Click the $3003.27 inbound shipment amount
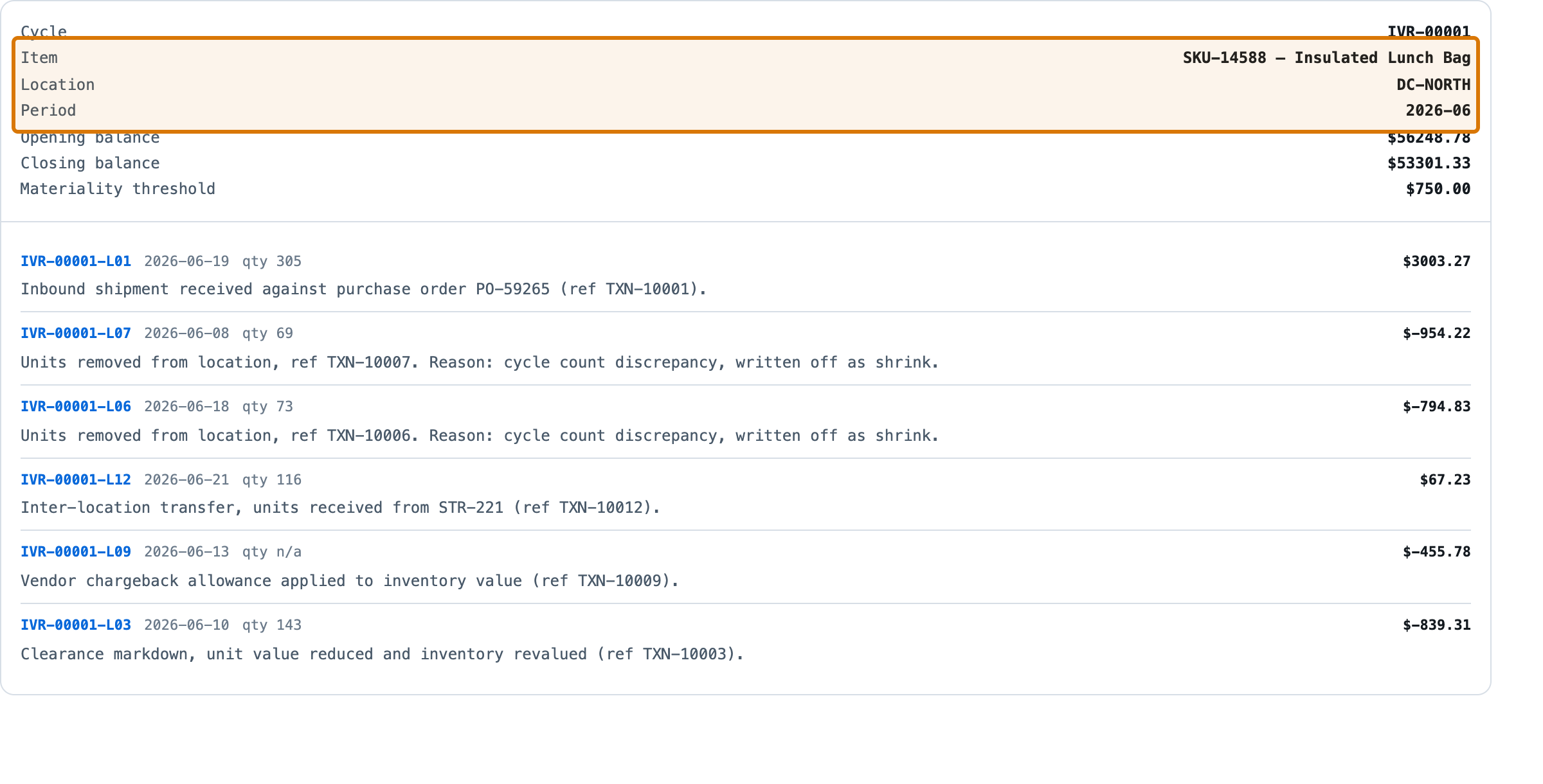Screen dimensions: 1543x784 tap(1436, 262)
